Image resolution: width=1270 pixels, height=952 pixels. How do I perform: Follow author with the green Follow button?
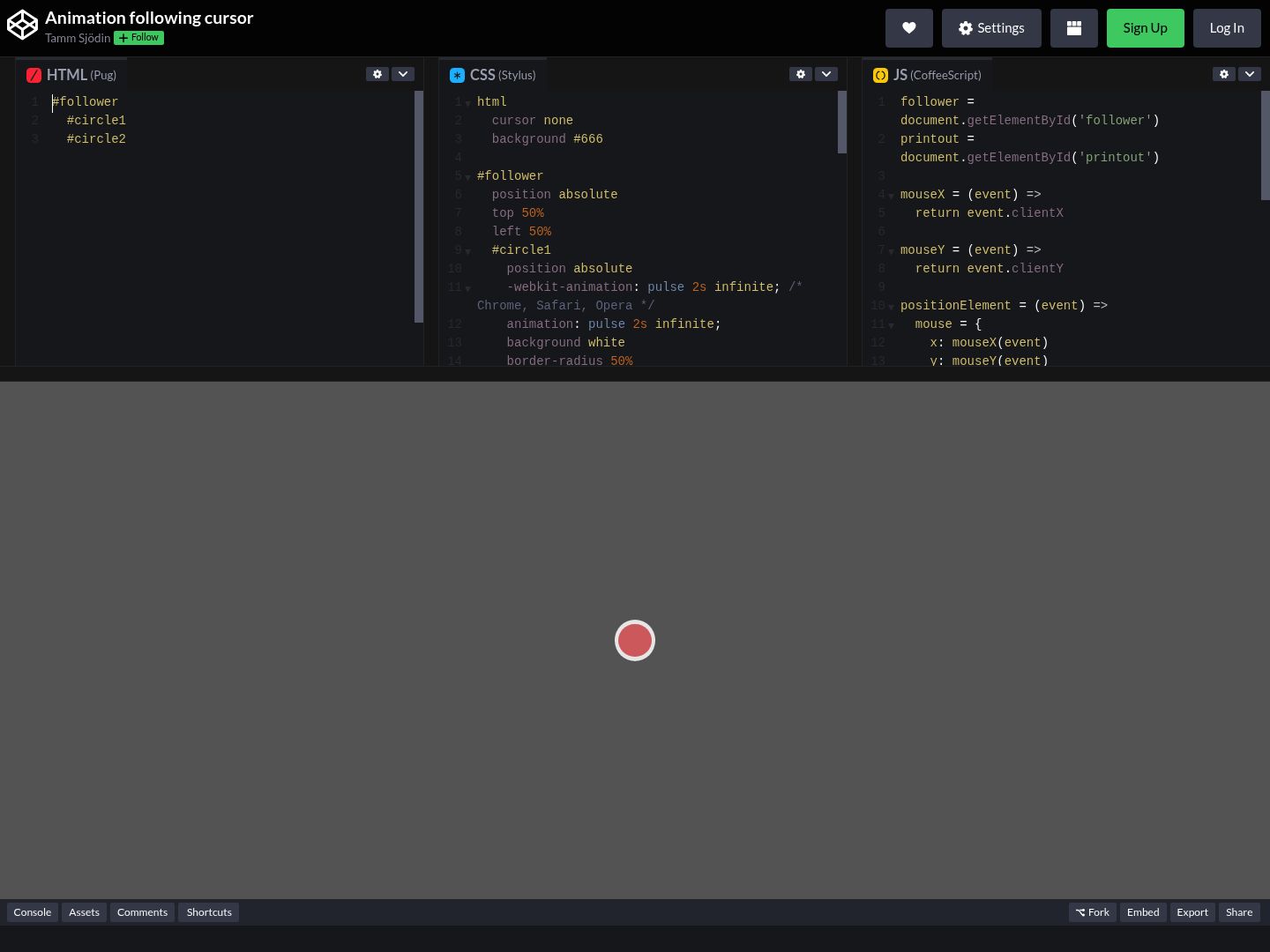[x=138, y=38]
